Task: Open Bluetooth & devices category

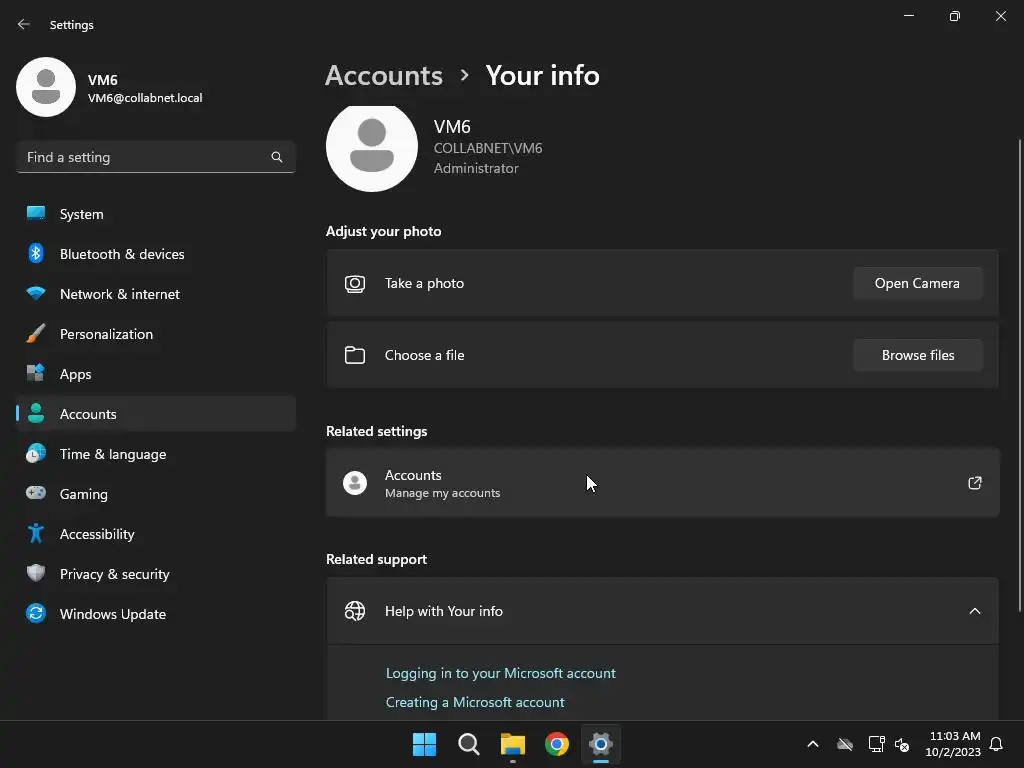Action: click(155, 254)
